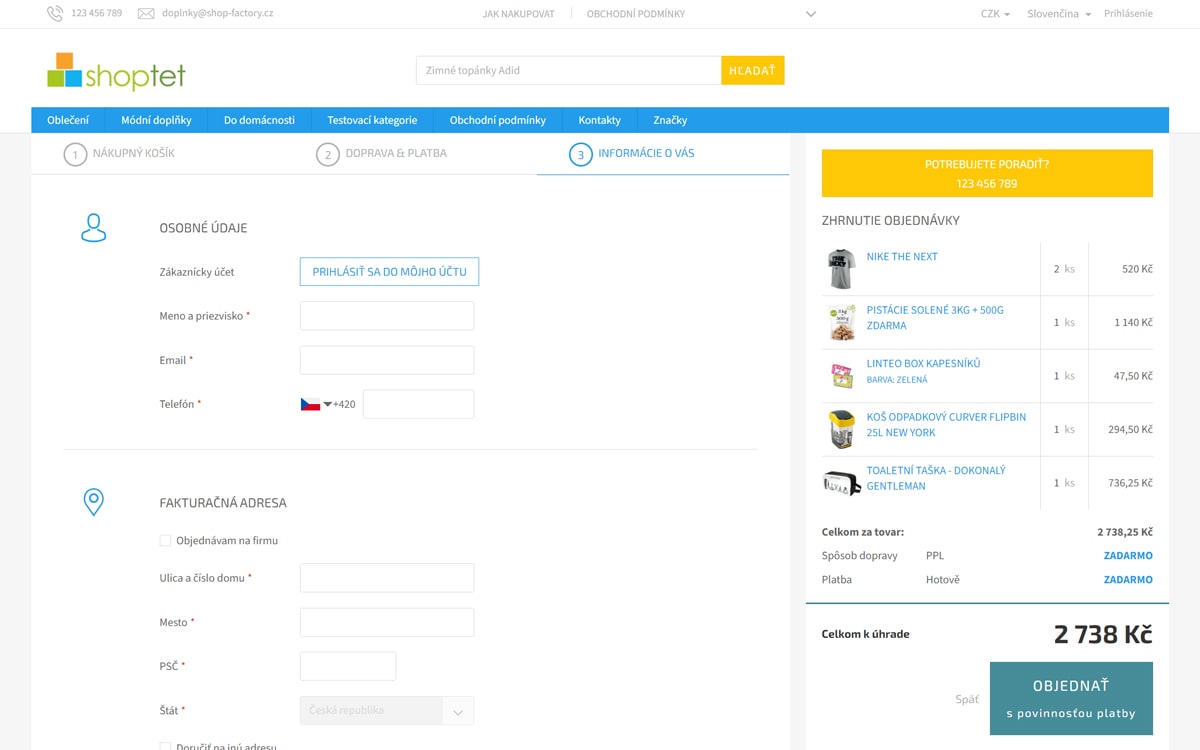Open the Štát country dropdown
The width and height of the screenshot is (1200, 750).
387,711
